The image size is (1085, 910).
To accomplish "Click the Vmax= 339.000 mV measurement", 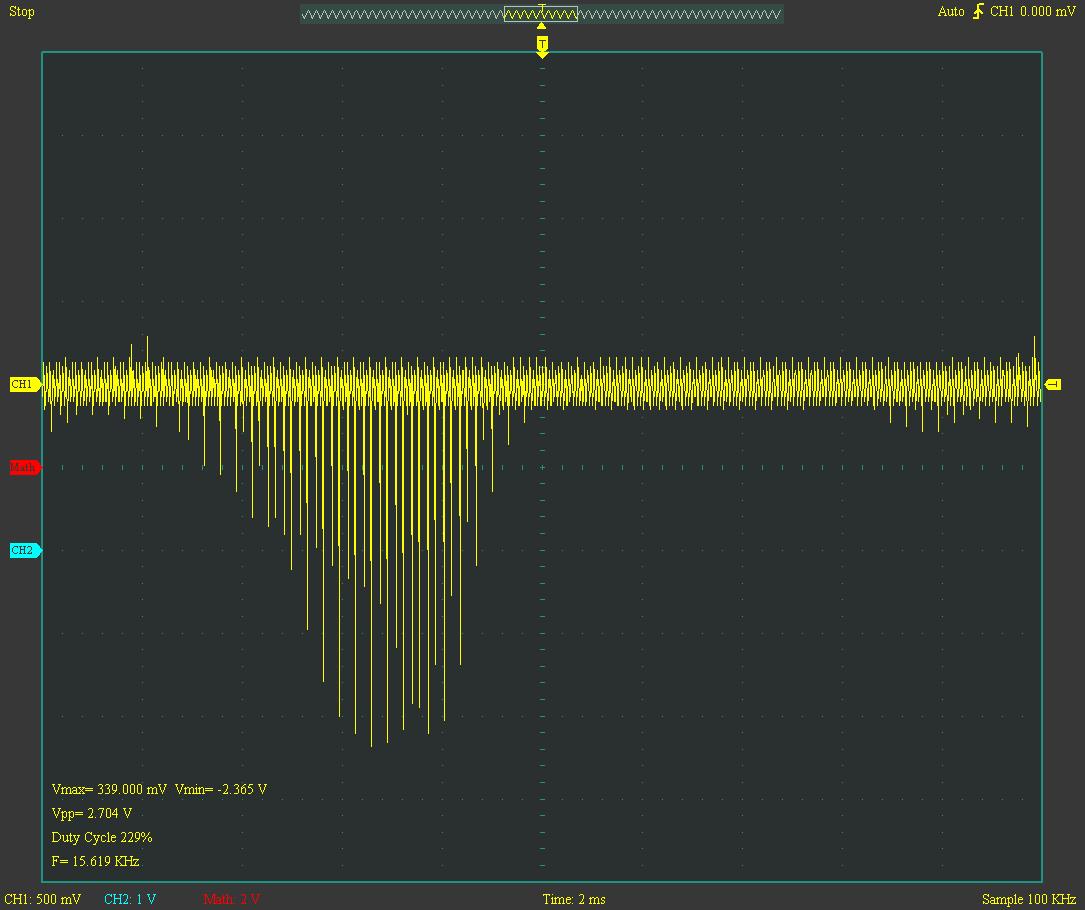I will click(x=109, y=789).
